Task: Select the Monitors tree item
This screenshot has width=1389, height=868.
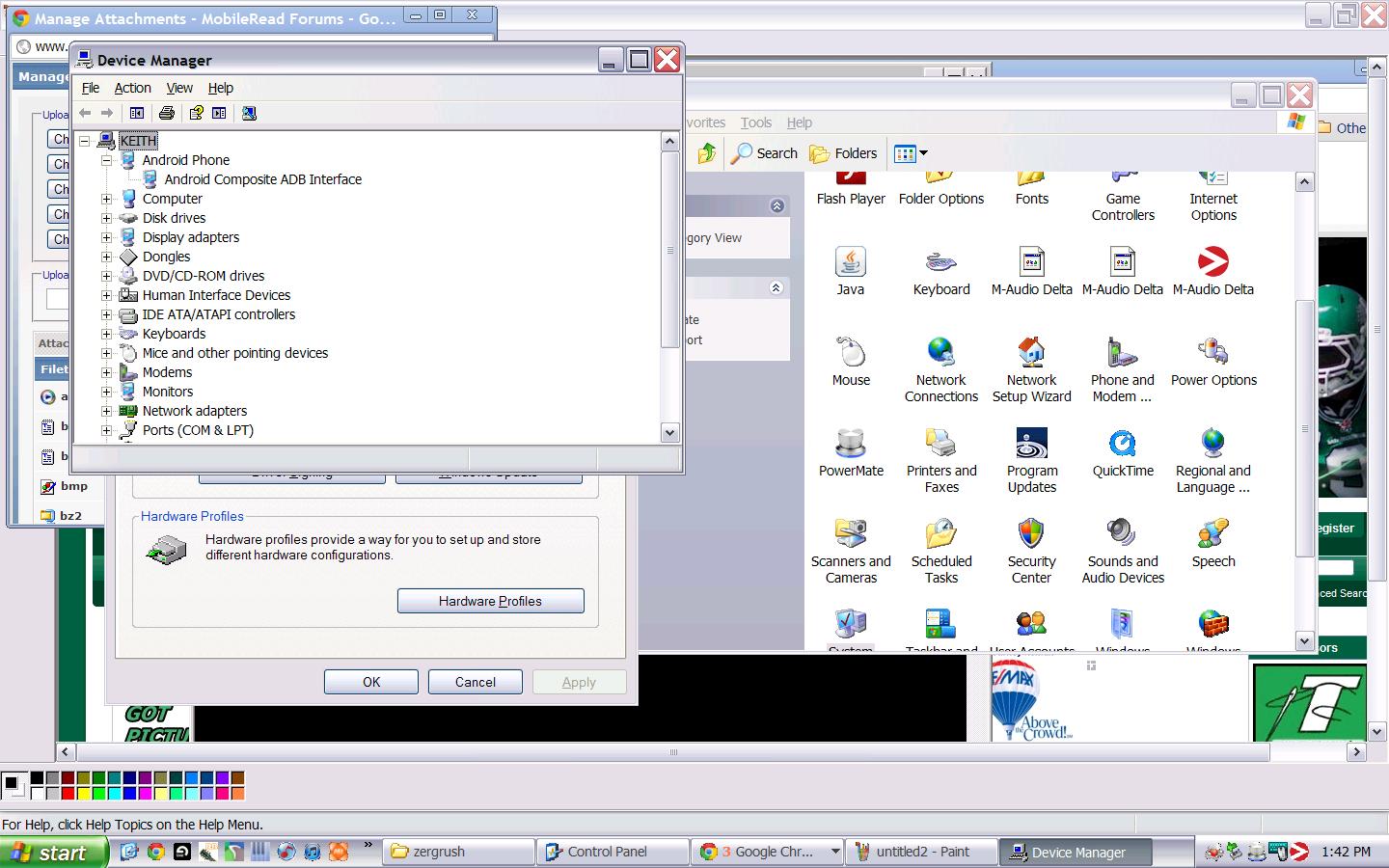Action: point(168,392)
